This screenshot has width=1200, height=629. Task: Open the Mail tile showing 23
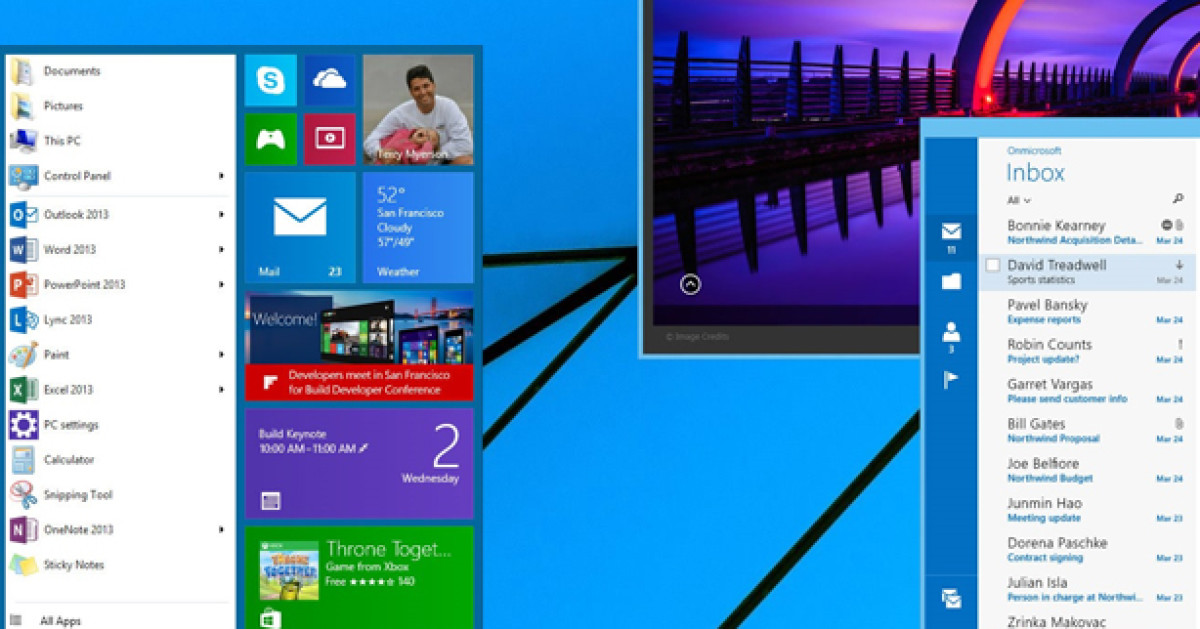pos(300,227)
